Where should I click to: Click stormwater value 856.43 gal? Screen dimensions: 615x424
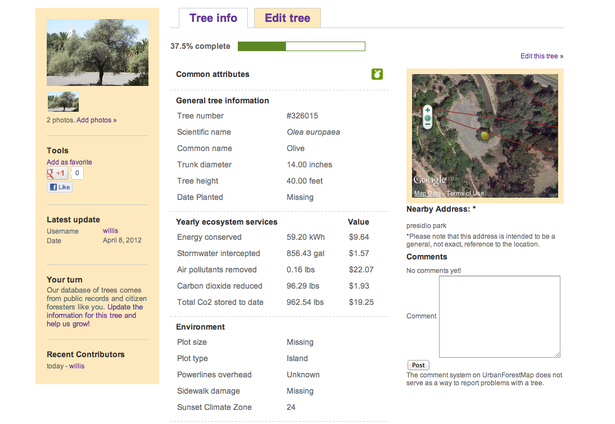[305, 253]
